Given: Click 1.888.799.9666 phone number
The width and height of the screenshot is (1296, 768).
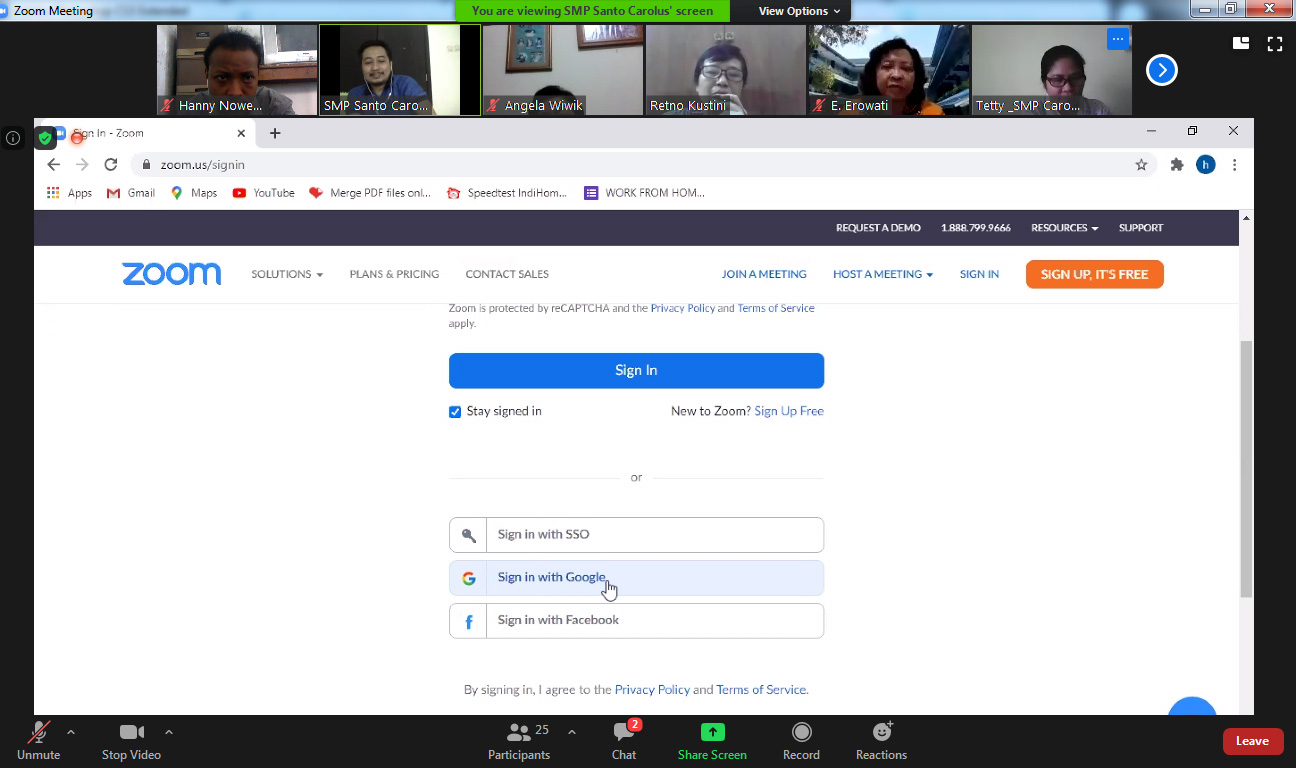Looking at the screenshot, I should click(x=976, y=228).
